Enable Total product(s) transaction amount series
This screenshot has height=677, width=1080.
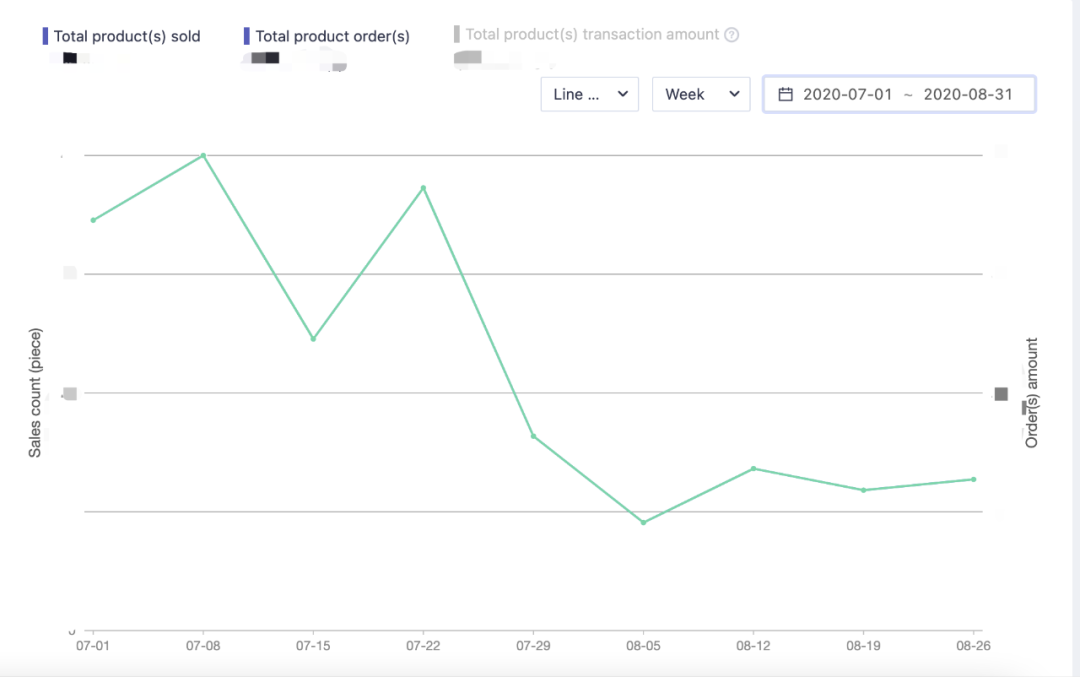591,35
